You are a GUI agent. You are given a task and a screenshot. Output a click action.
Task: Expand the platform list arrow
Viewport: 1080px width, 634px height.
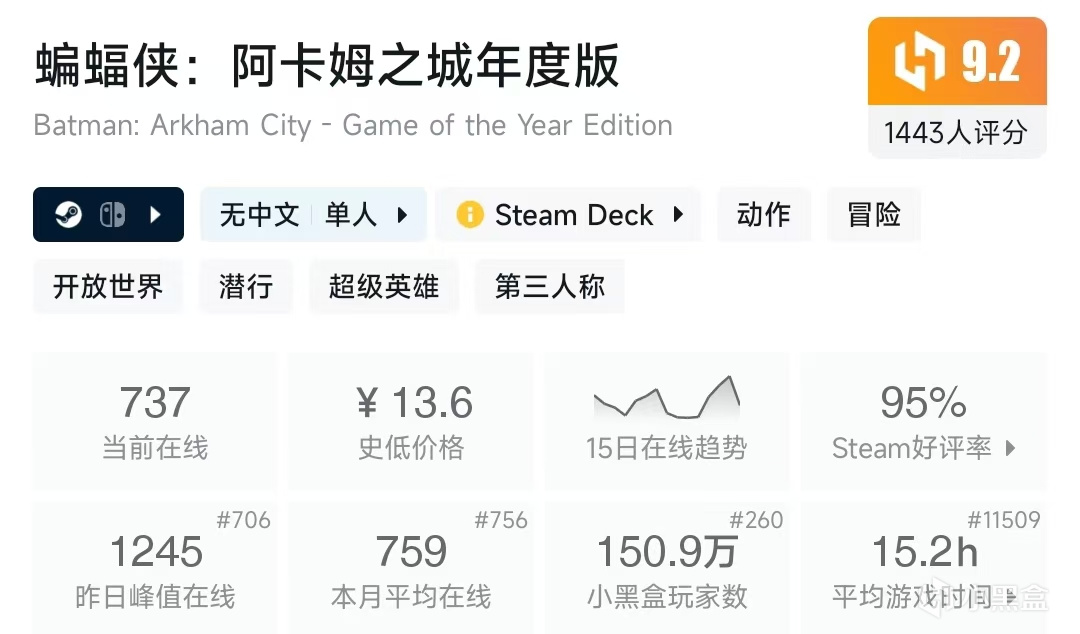[x=155, y=215]
